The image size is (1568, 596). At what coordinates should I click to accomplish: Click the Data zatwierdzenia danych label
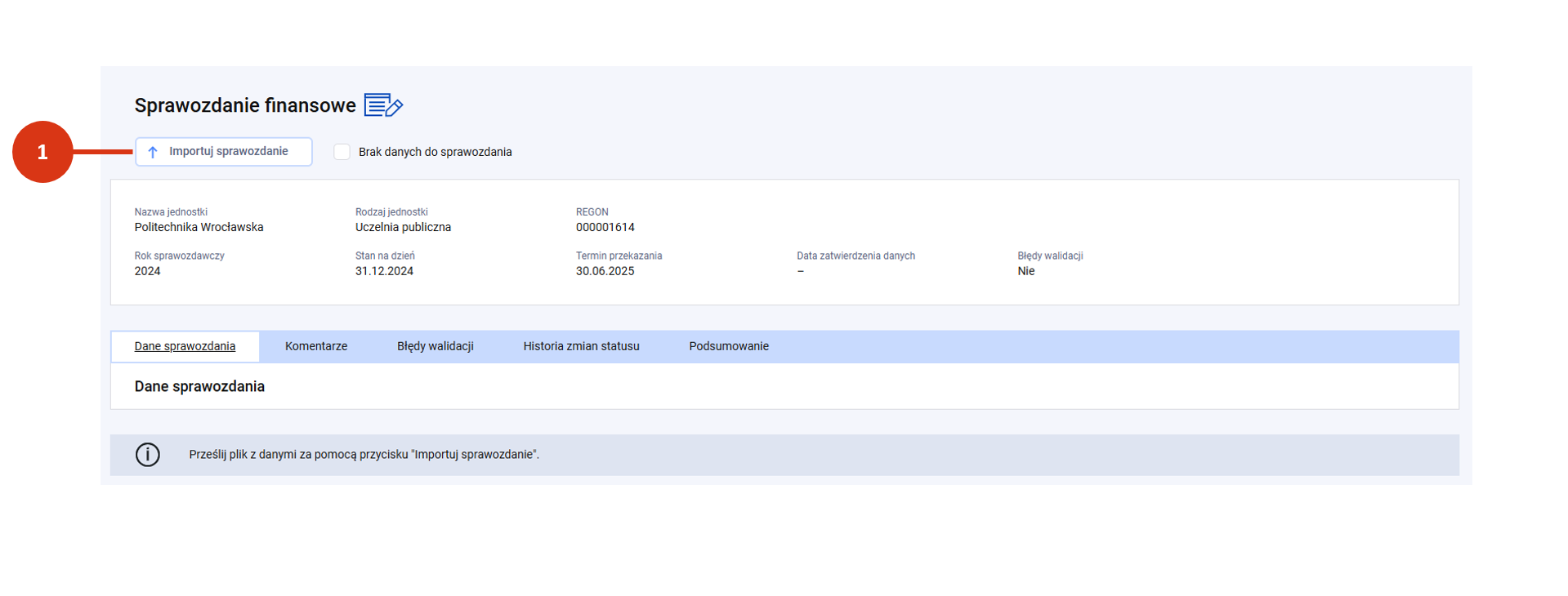click(855, 256)
